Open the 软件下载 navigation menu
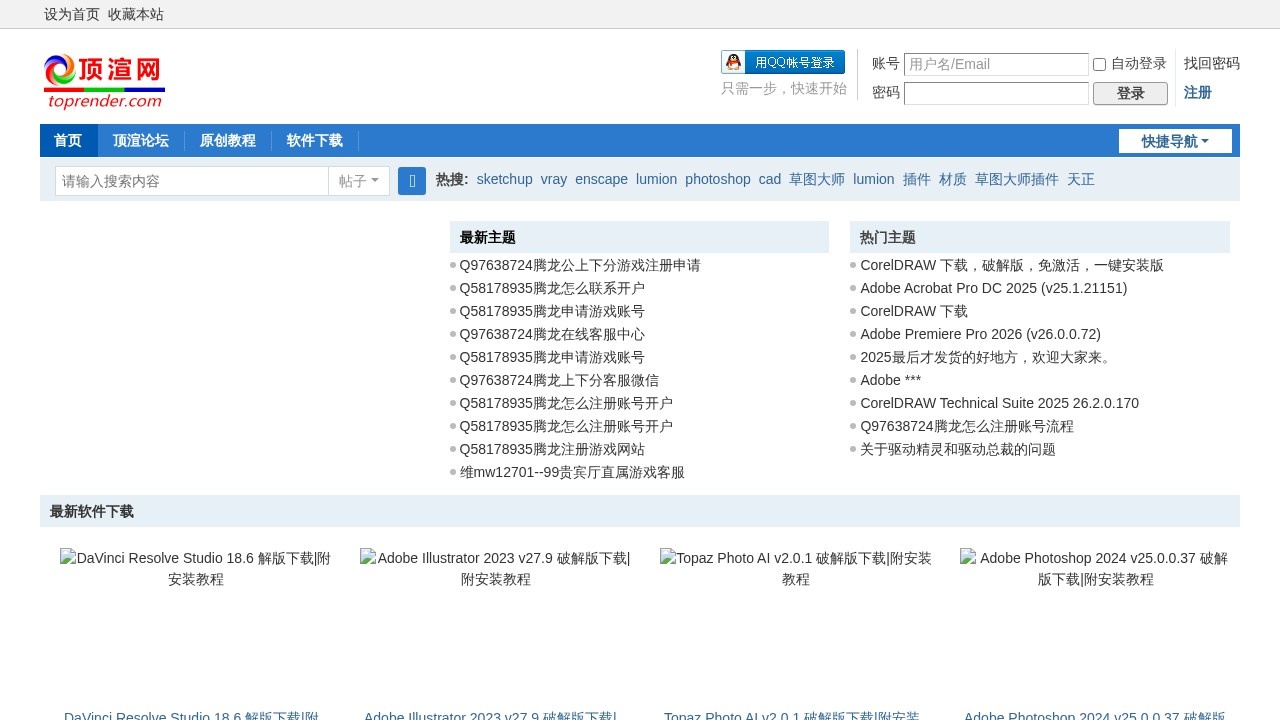The height and width of the screenshot is (720, 1280). [x=314, y=140]
